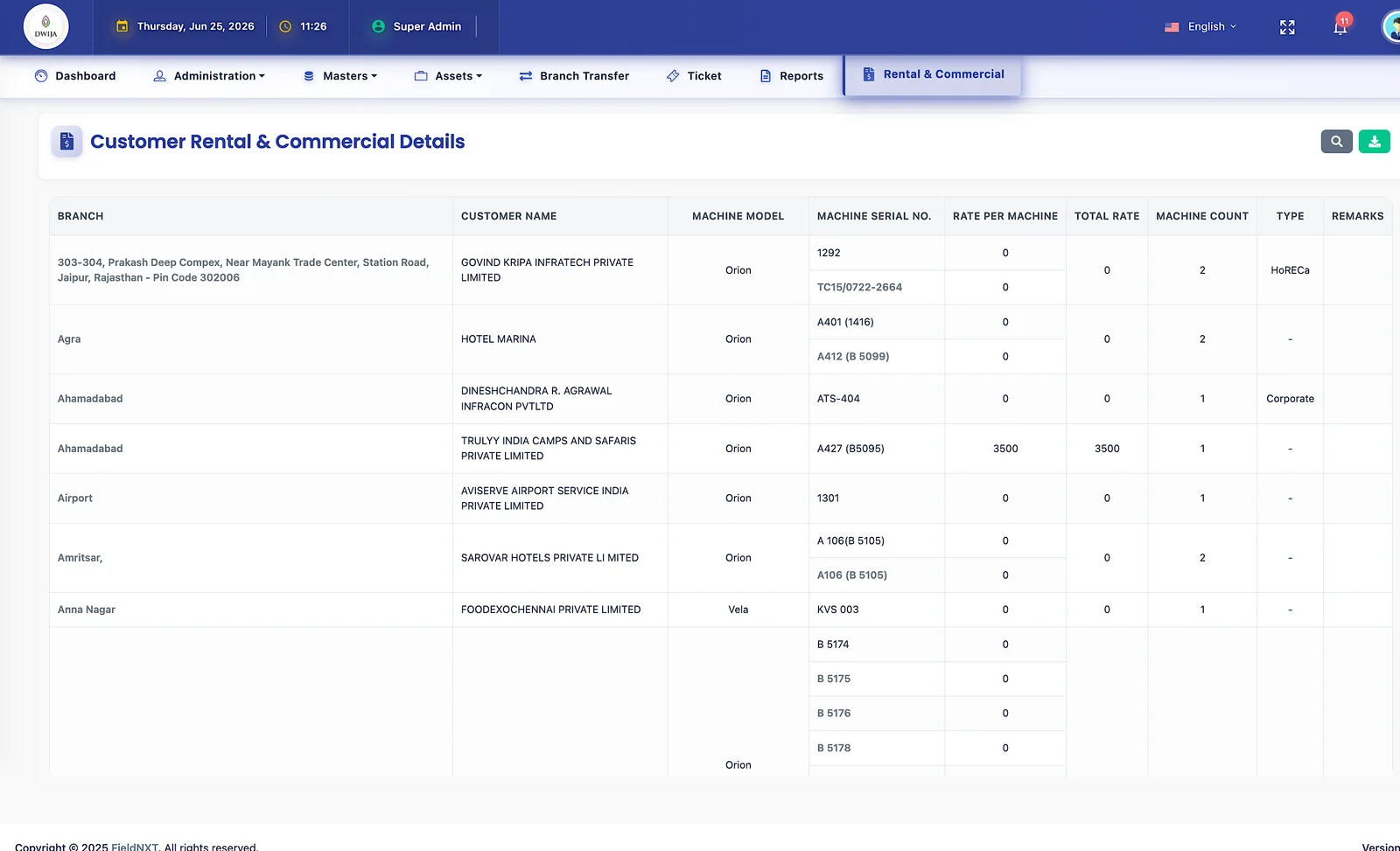The height and width of the screenshot is (851, 1400).
Task: Click the Super Admin label
Action: (x=427, y=26)
